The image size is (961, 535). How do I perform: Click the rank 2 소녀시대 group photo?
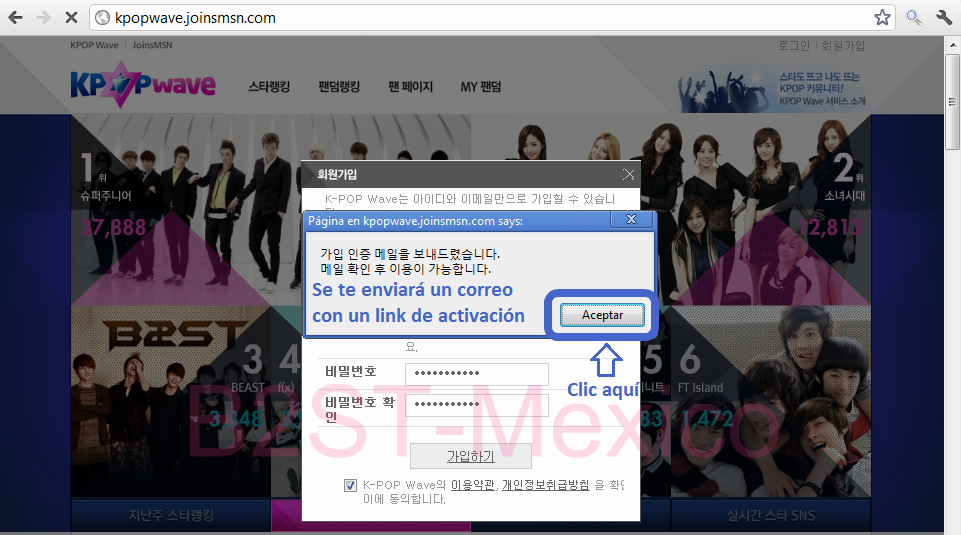click(755, 210)
